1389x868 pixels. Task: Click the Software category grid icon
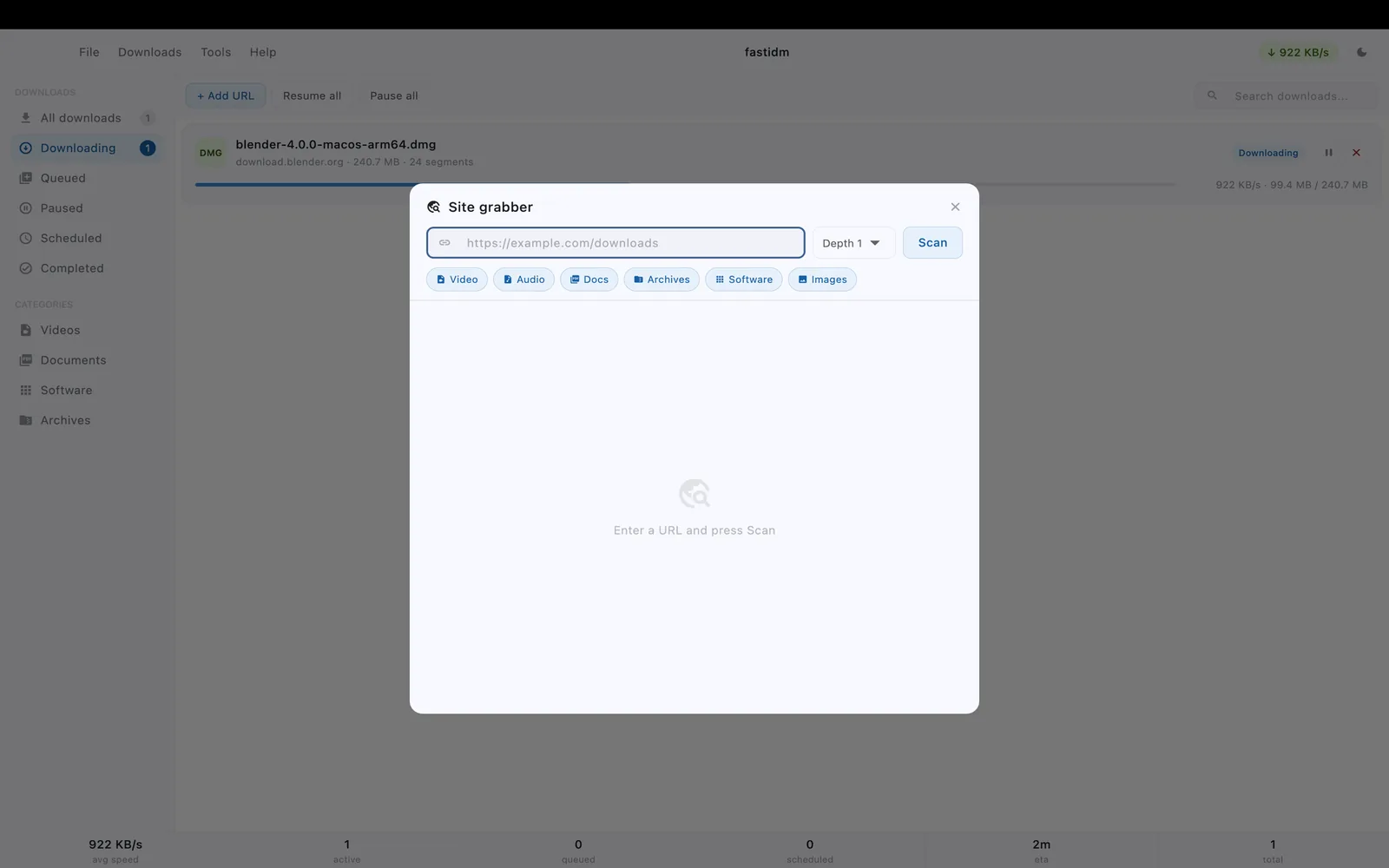tap(26, 391)
